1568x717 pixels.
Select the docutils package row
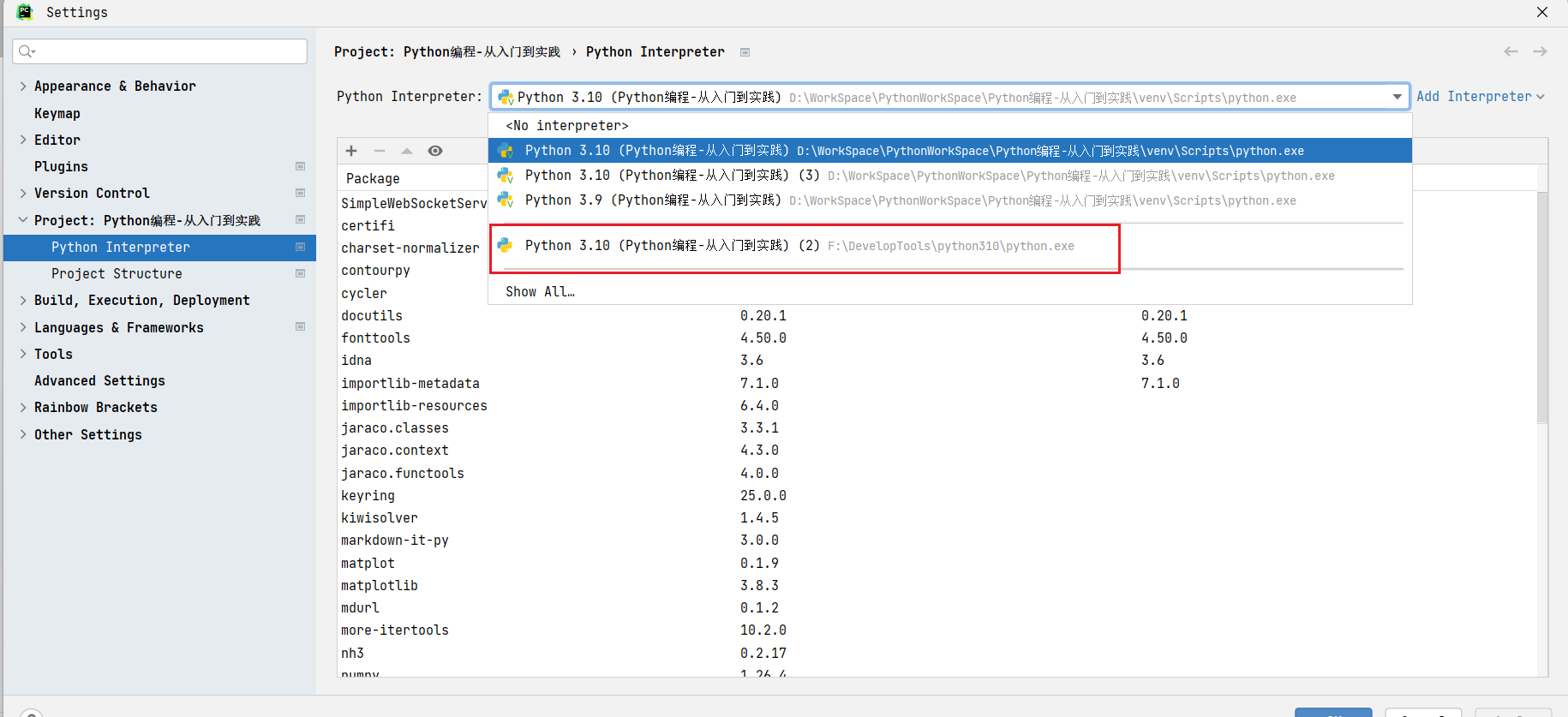point(937,315)
